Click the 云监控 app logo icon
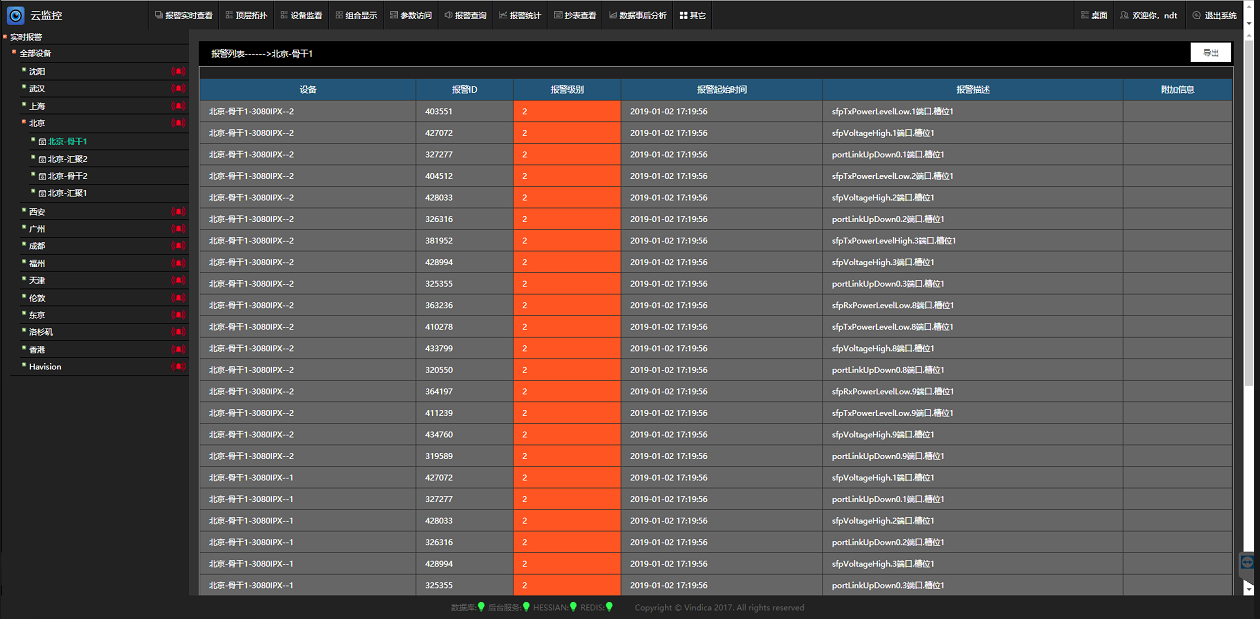The image size is (1260, 619). [x=15, y=15]
